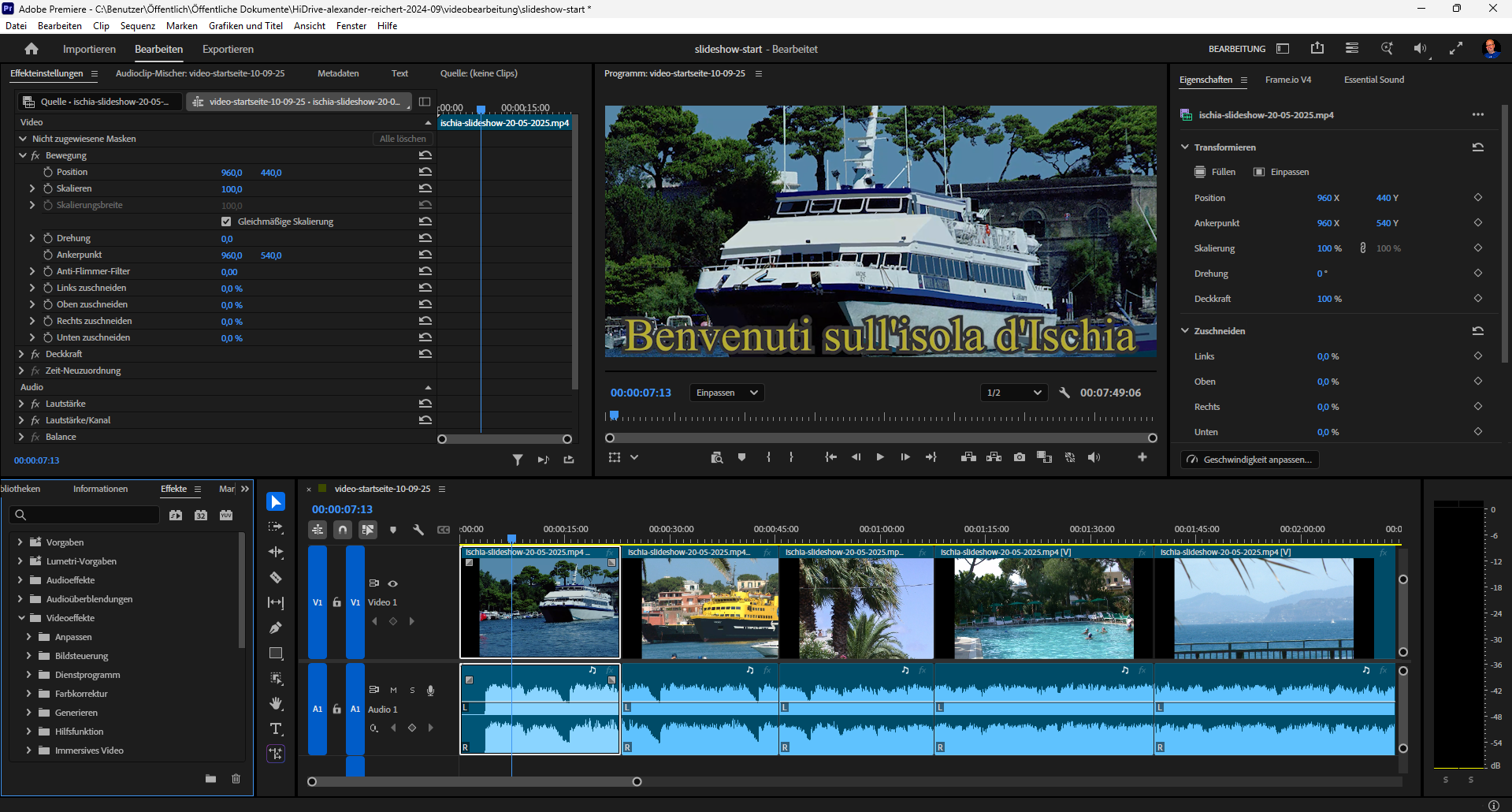Click the Alle löschen masks button
The height and width of the screenshot is (812, 1512).
click(403, 139)
